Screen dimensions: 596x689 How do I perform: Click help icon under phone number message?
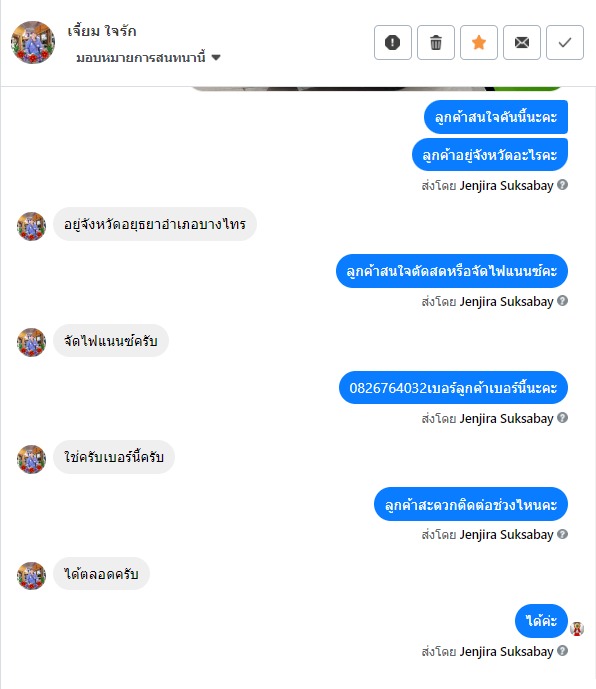563,417
